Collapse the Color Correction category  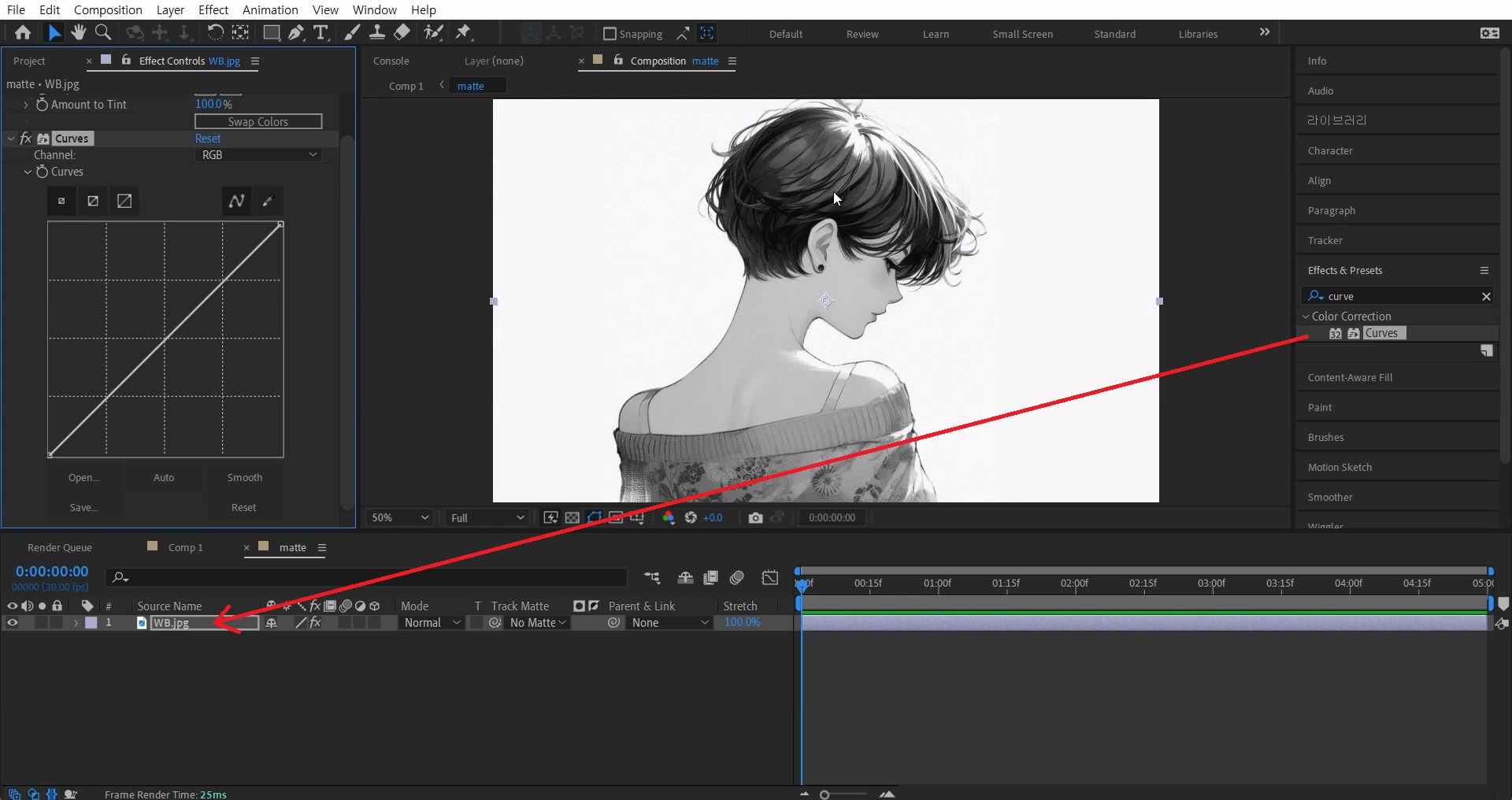click(x=1306, y=316)
